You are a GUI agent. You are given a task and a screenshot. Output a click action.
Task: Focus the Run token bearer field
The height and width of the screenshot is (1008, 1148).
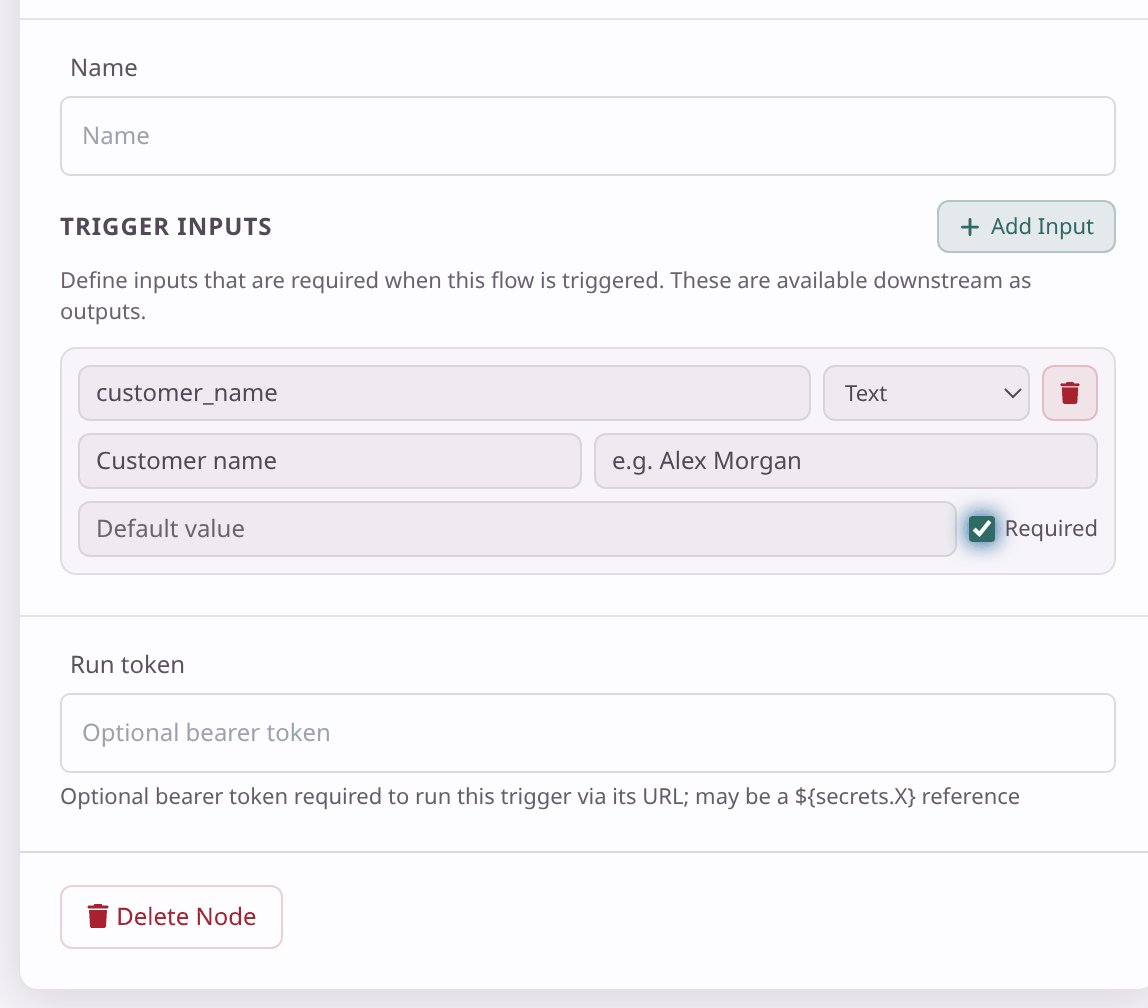click(x=588, y=733)
